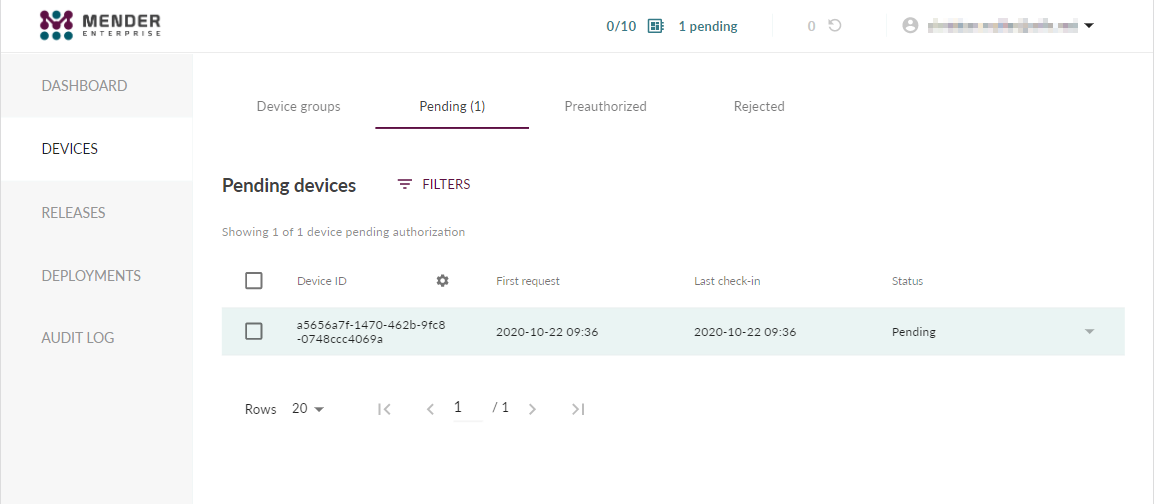The width and height of the screenshot is (1154, 504).
Task: Click the '1 pending' link in header
Action: pos(708,26)
